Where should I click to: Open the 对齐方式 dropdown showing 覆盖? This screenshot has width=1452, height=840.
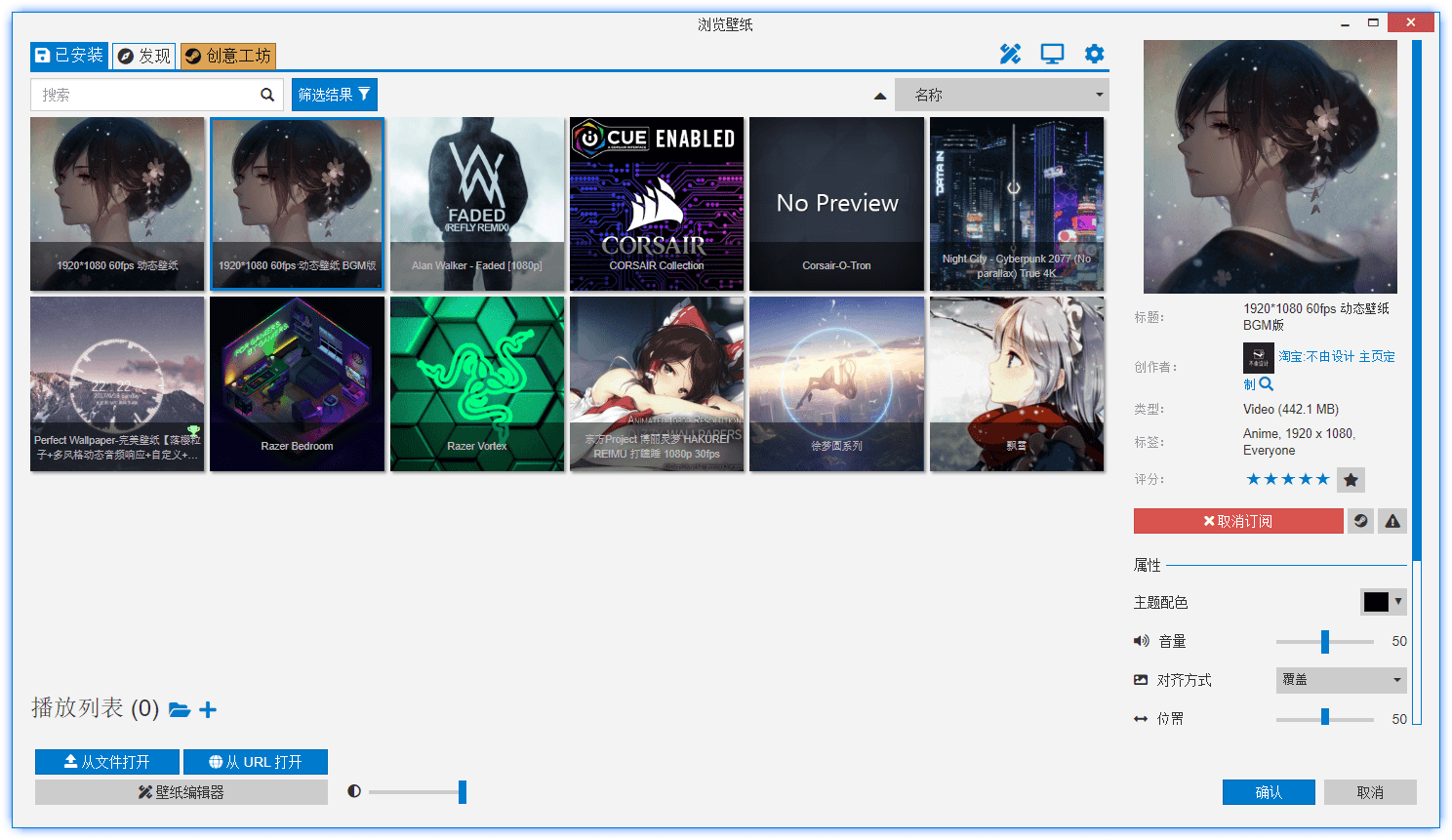[x=1341, y=680]
